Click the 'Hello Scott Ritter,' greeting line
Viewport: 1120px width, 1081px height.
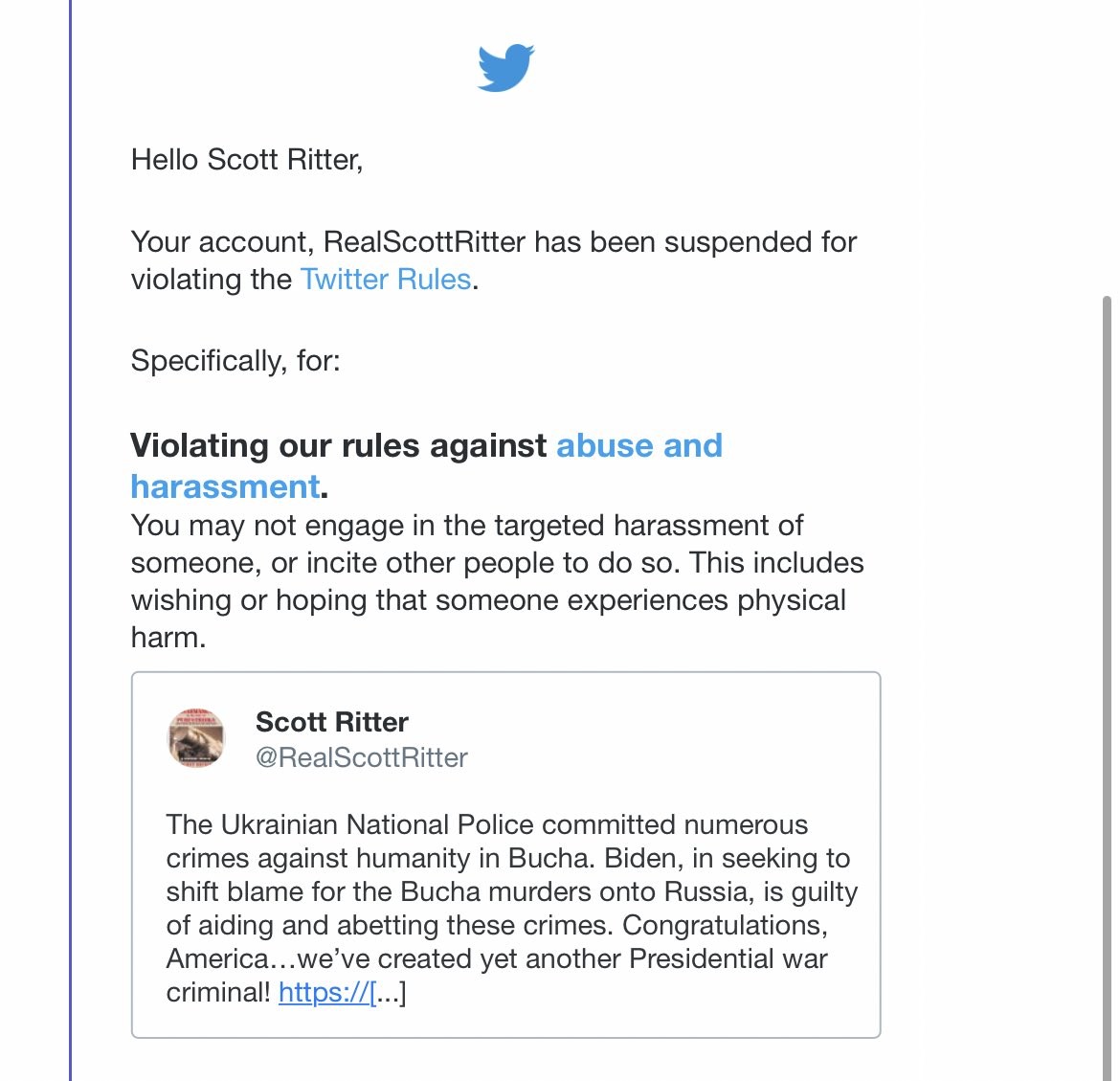pos(247,160)
